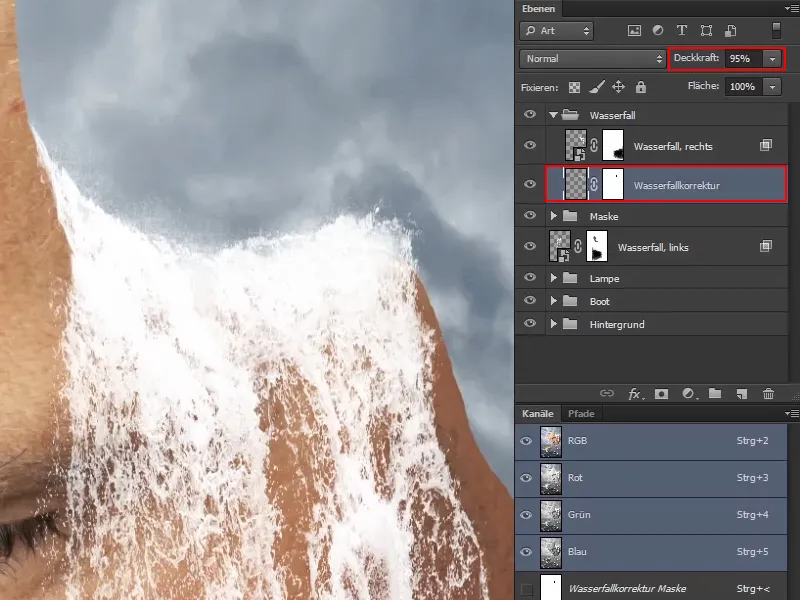Click the Deckkraft scrubby label

(x=696, y=58)
